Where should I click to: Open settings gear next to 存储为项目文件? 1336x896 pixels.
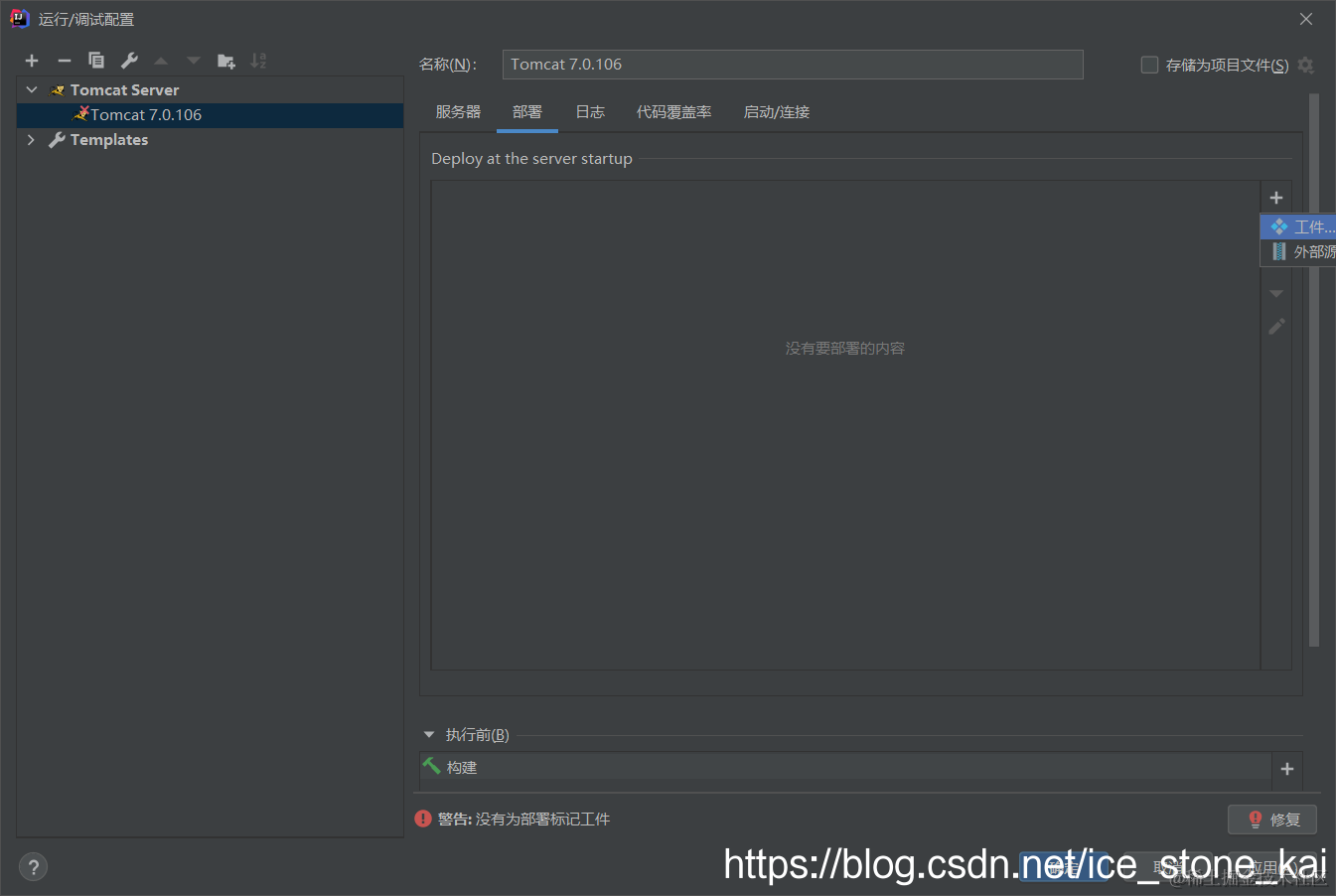click(1306, 65)
